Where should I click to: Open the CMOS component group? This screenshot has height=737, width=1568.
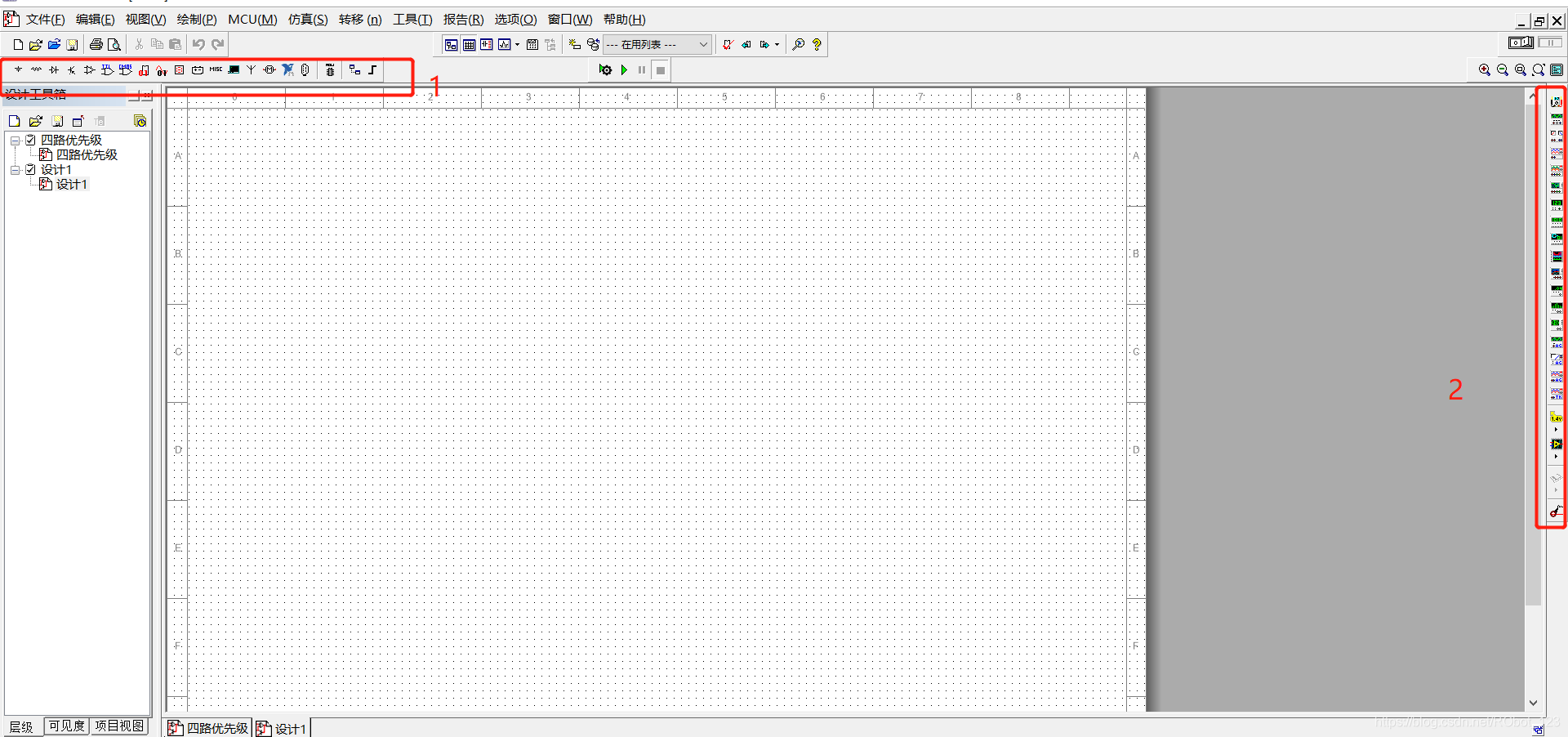click(126, 70)
